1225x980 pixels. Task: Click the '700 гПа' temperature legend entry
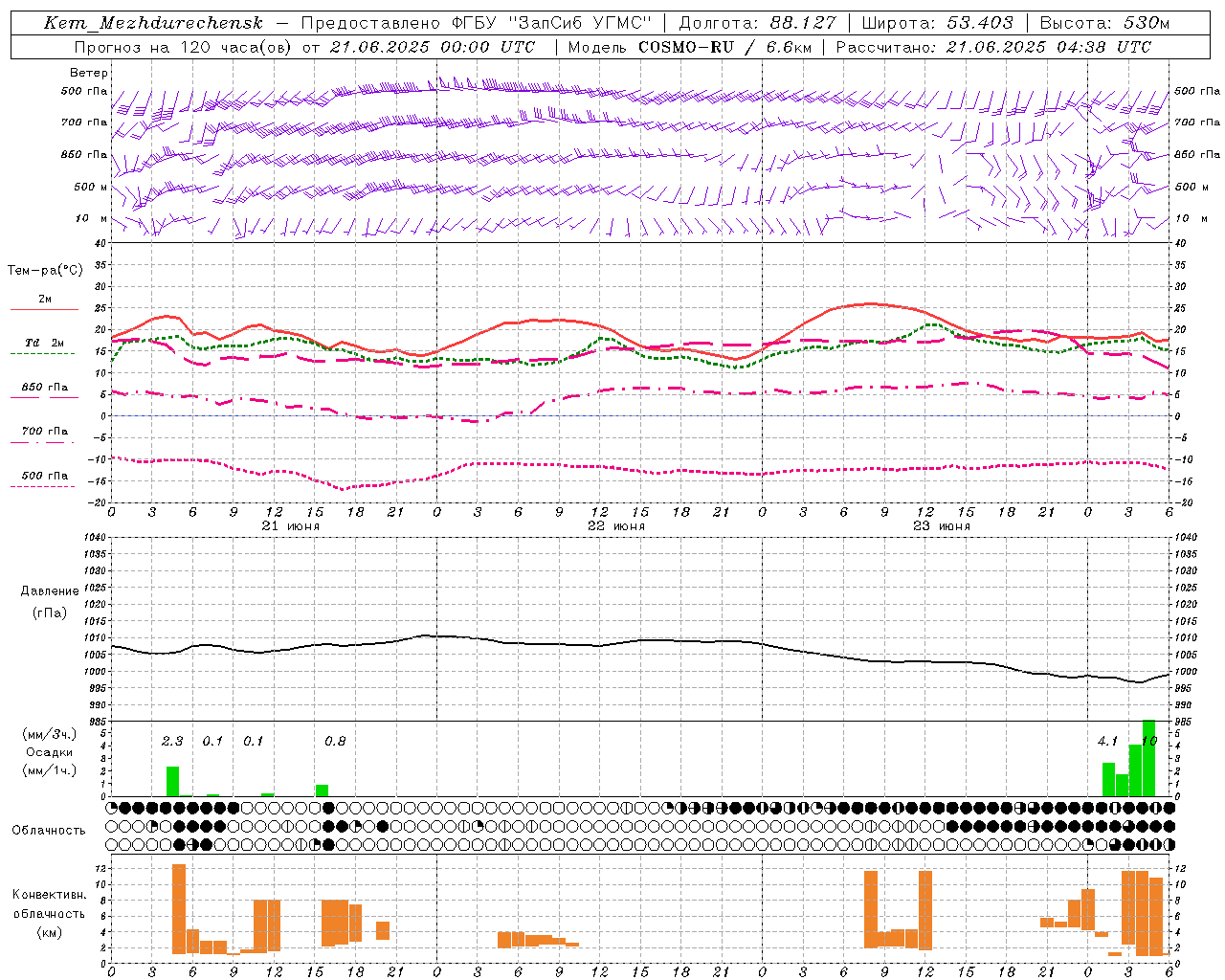45,432
